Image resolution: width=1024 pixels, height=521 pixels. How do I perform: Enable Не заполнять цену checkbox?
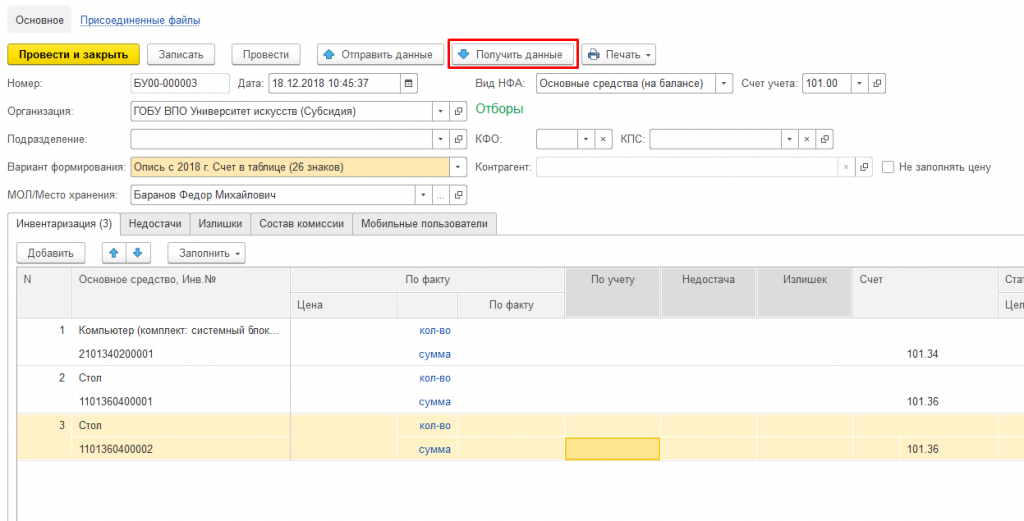tap(888, 167)
